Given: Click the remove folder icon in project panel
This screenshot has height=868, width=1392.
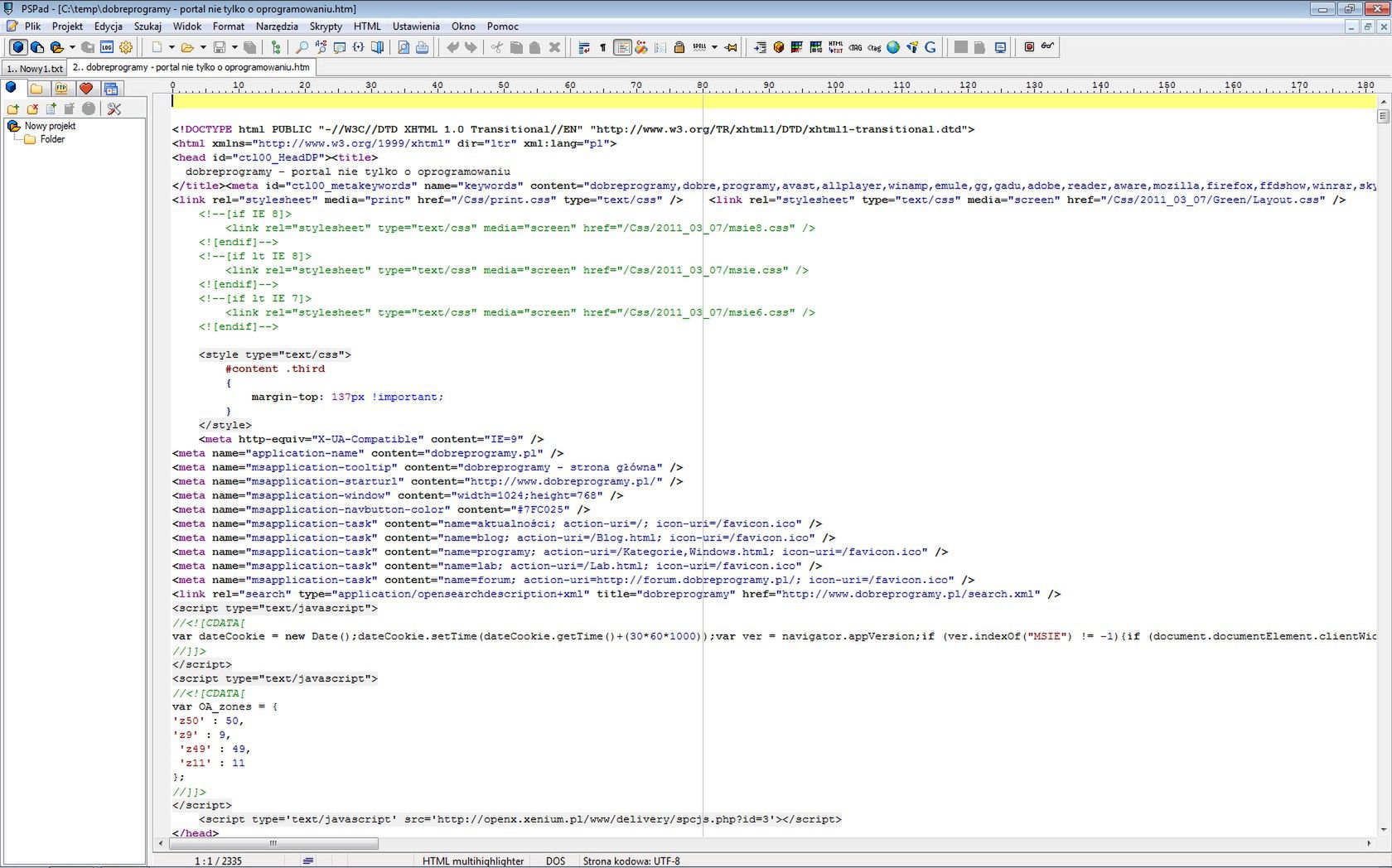Looking at the screenshot, I should click(32, 108).
